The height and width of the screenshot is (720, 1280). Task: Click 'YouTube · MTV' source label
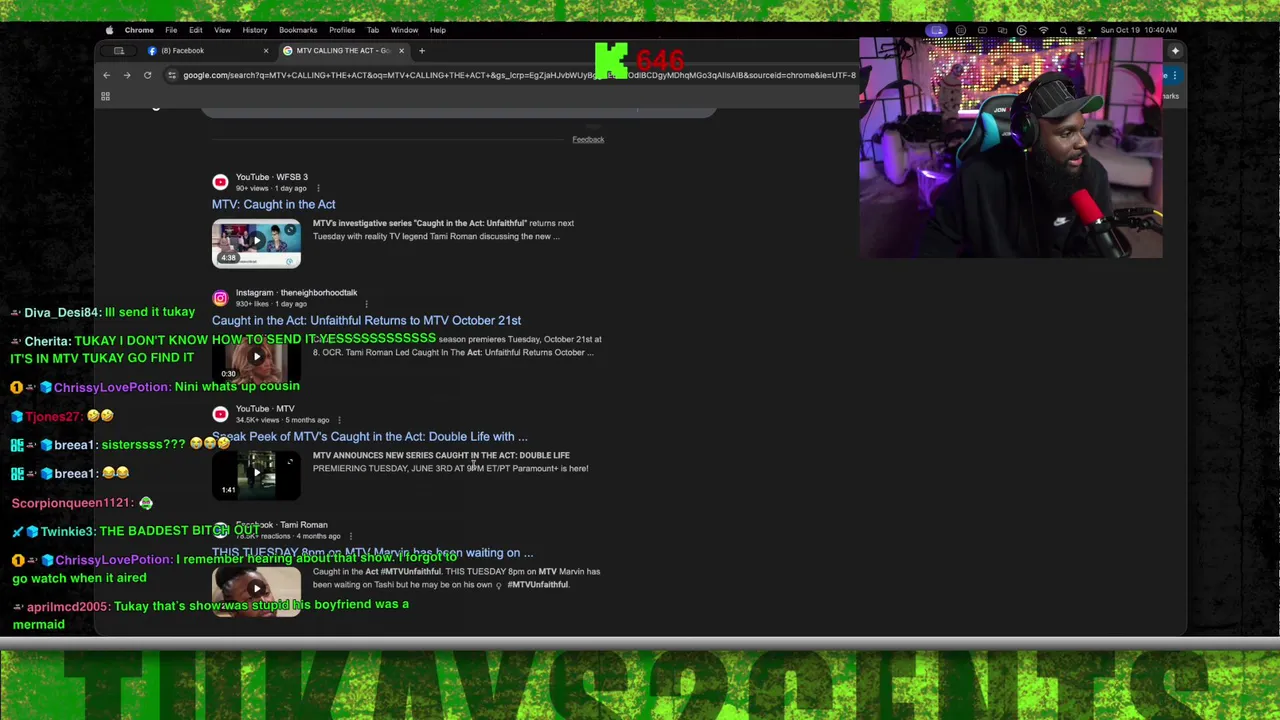coord(265,409)
